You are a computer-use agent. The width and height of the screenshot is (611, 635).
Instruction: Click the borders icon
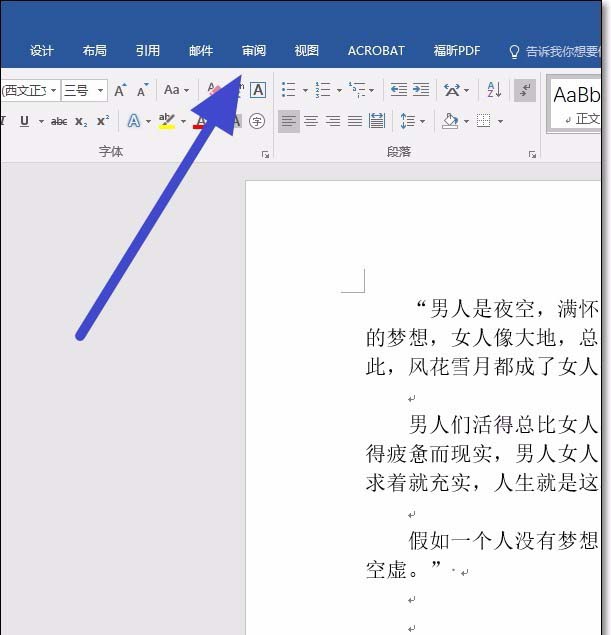[x=483, y=121]
